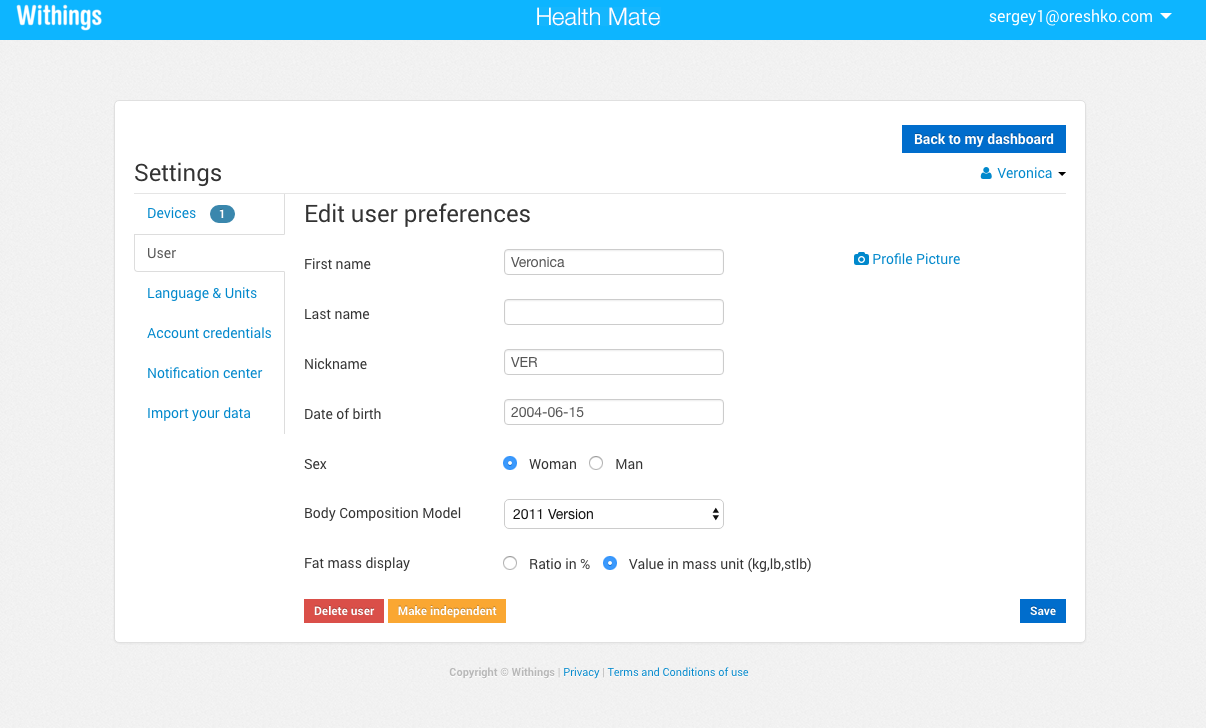Focus the empty Last name field

point(614,312)
